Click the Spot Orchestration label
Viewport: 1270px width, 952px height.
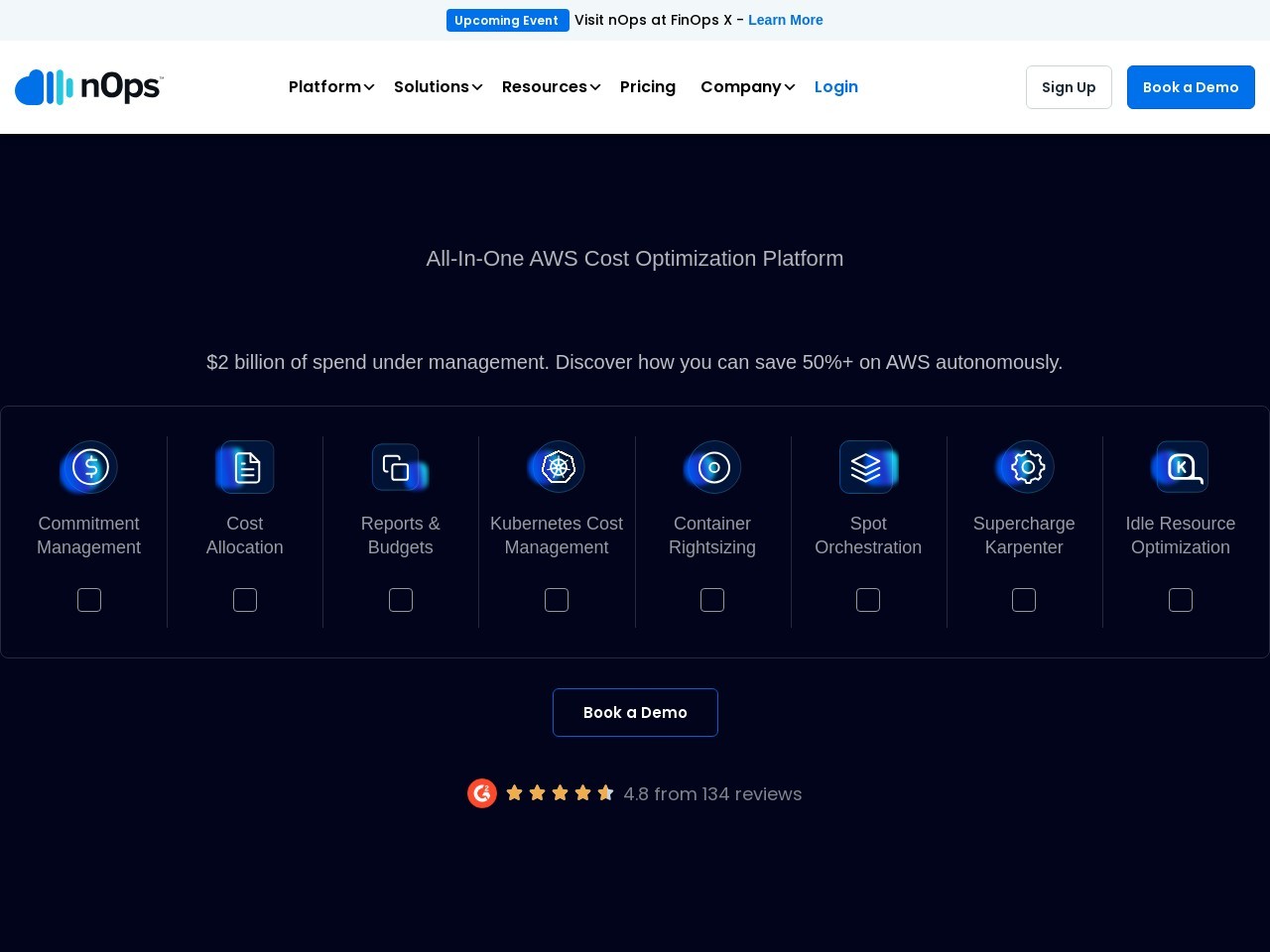click(x=868, y=535)
